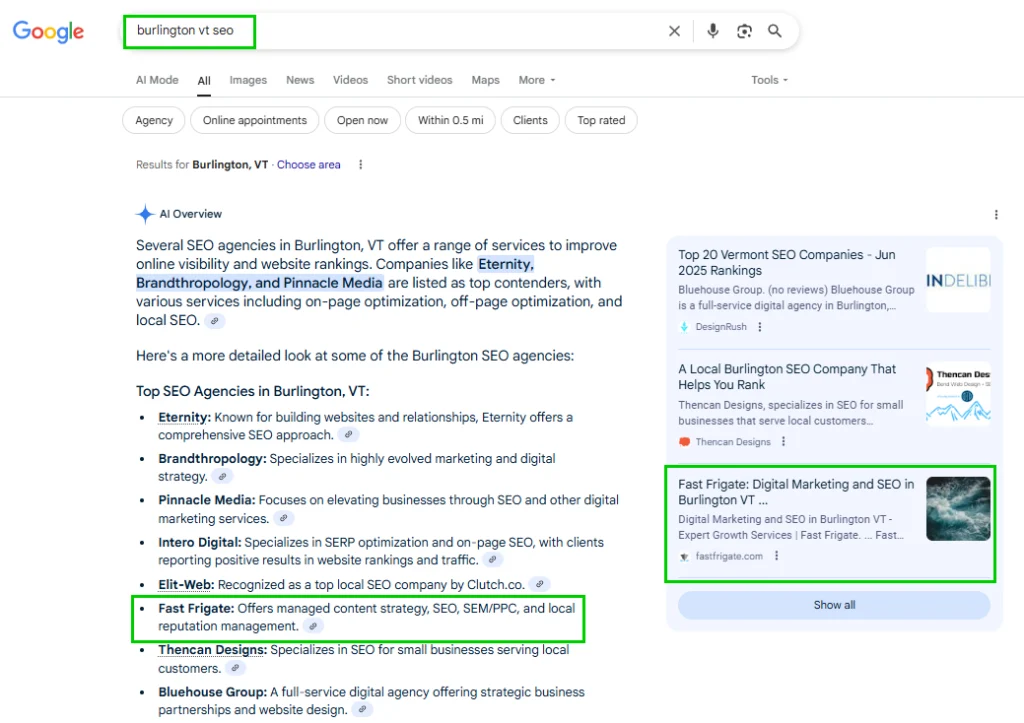The width and height of the screenshot is (1024, 723).
Task: Expand the Tools dropdown
Action: (769, 80)
